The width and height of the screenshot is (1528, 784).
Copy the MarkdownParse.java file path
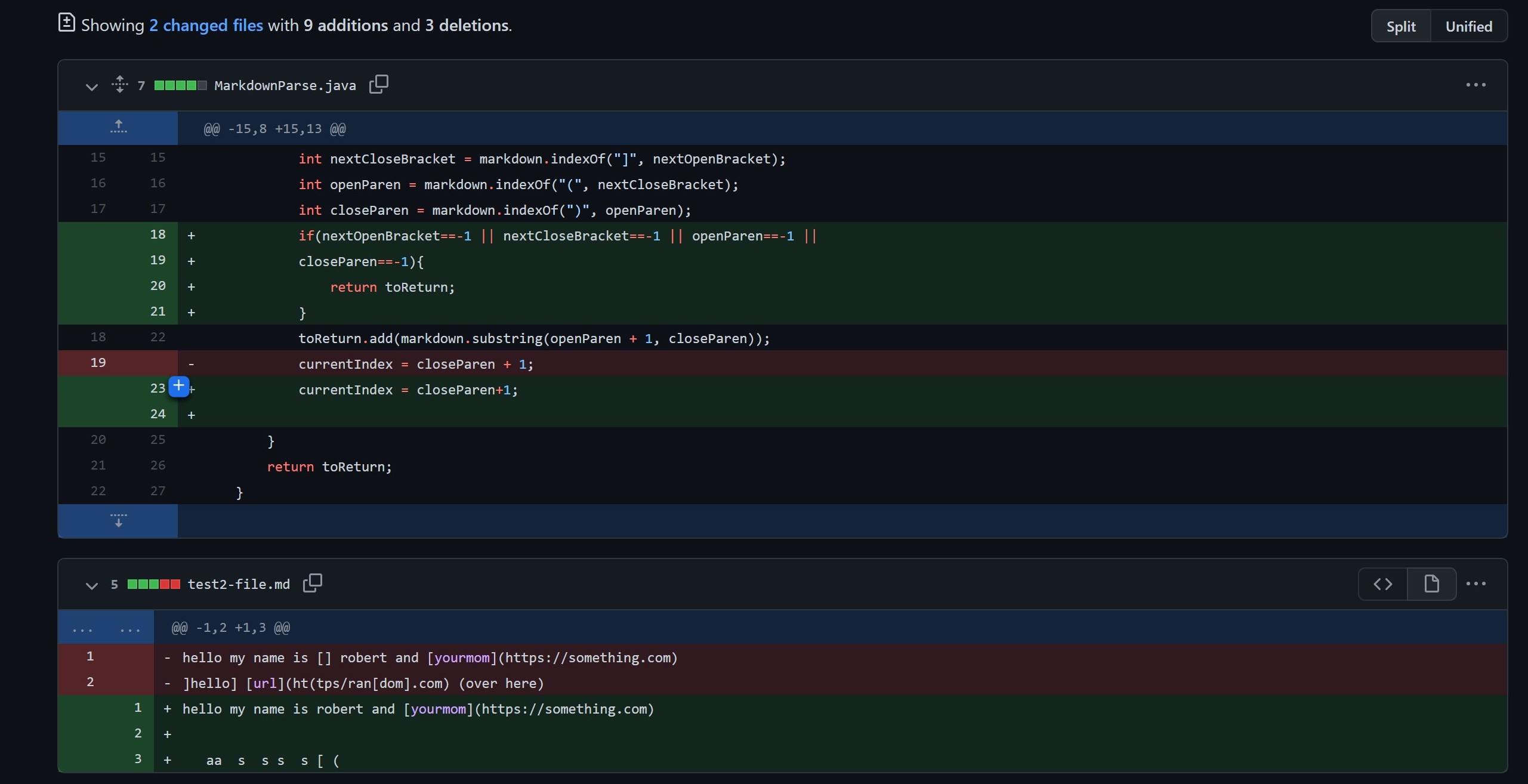378,84
